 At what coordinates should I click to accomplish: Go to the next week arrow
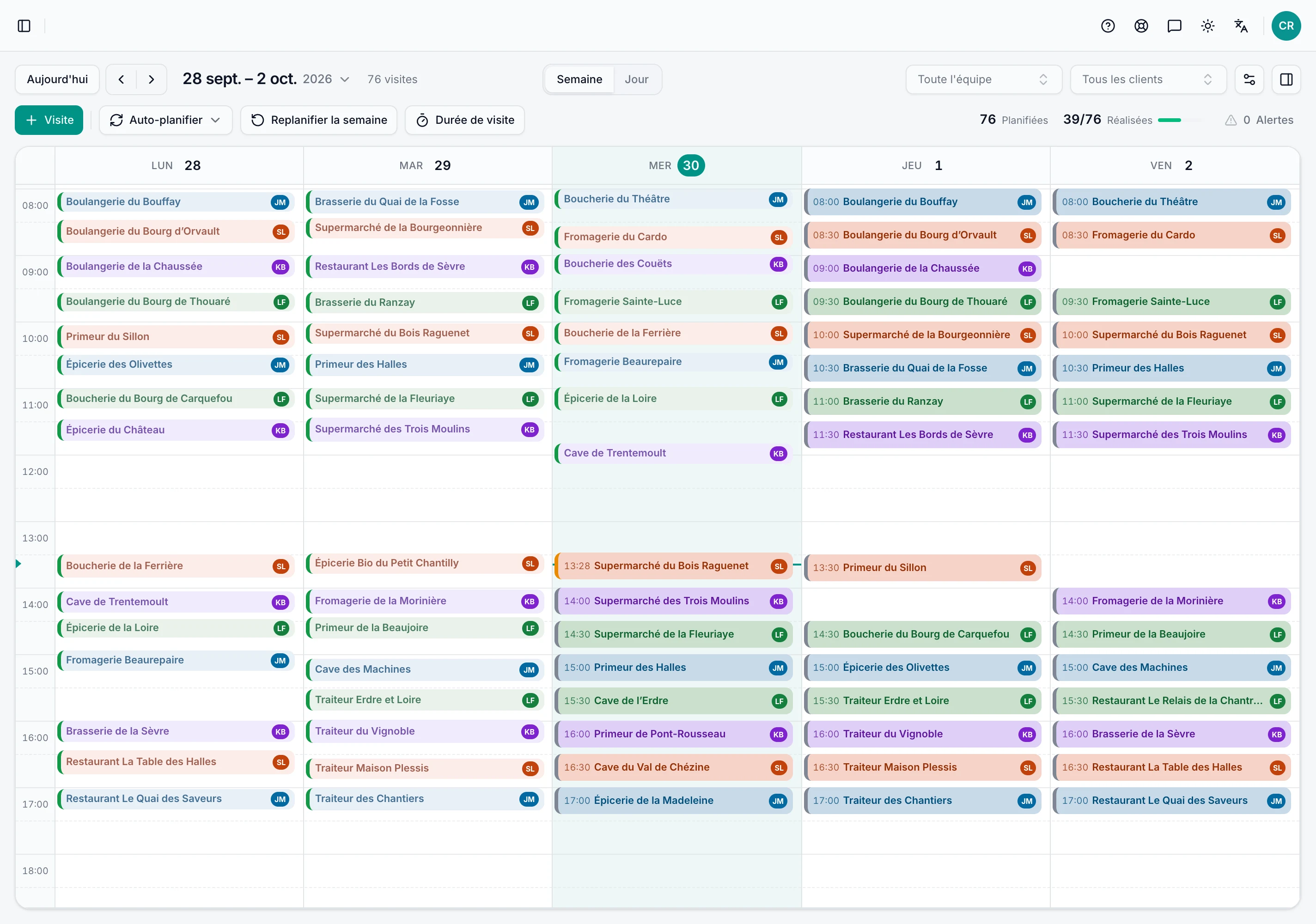click(x=151, y=79)
